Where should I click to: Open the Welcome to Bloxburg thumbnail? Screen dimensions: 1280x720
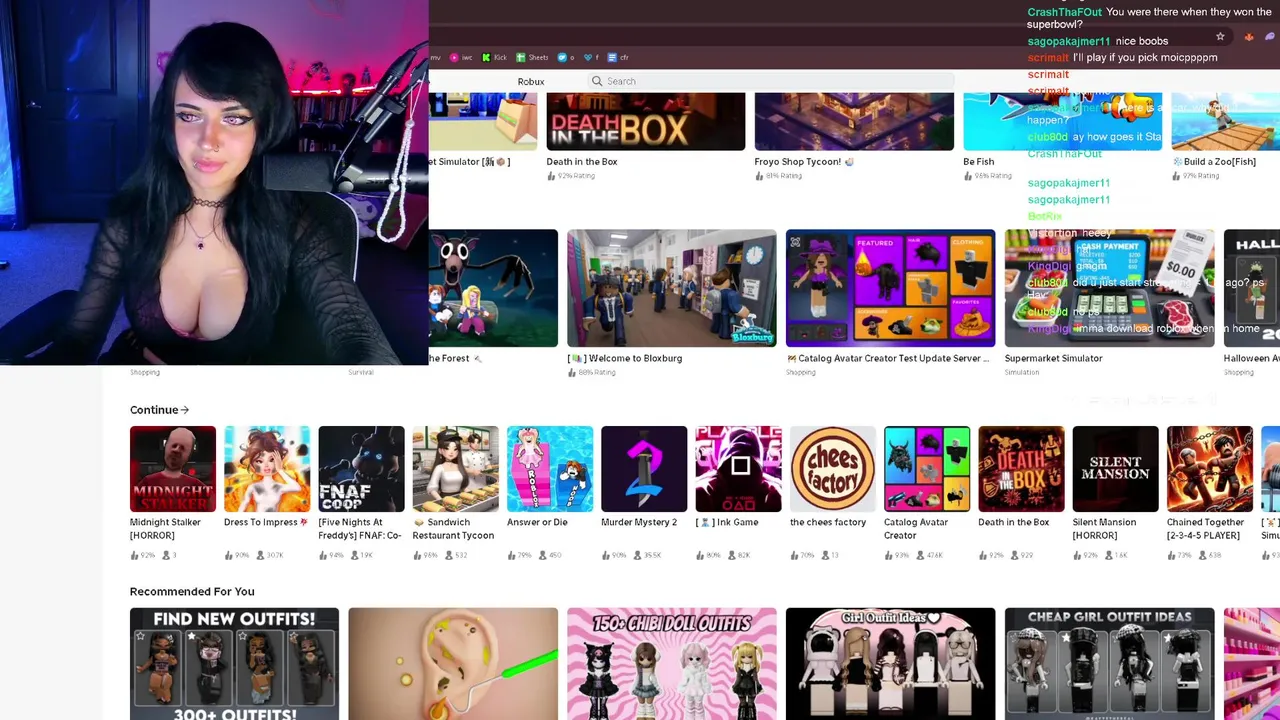[x=671, y=288]
